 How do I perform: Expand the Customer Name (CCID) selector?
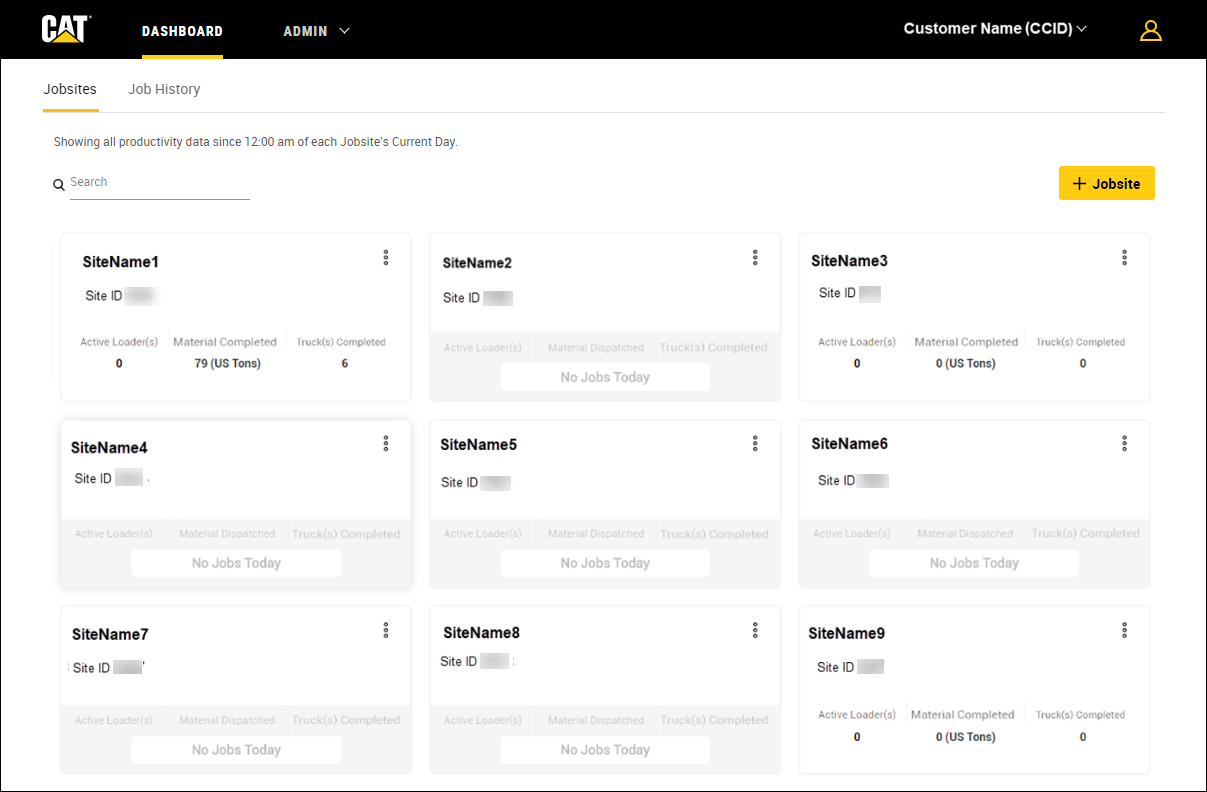click(994, 29)
